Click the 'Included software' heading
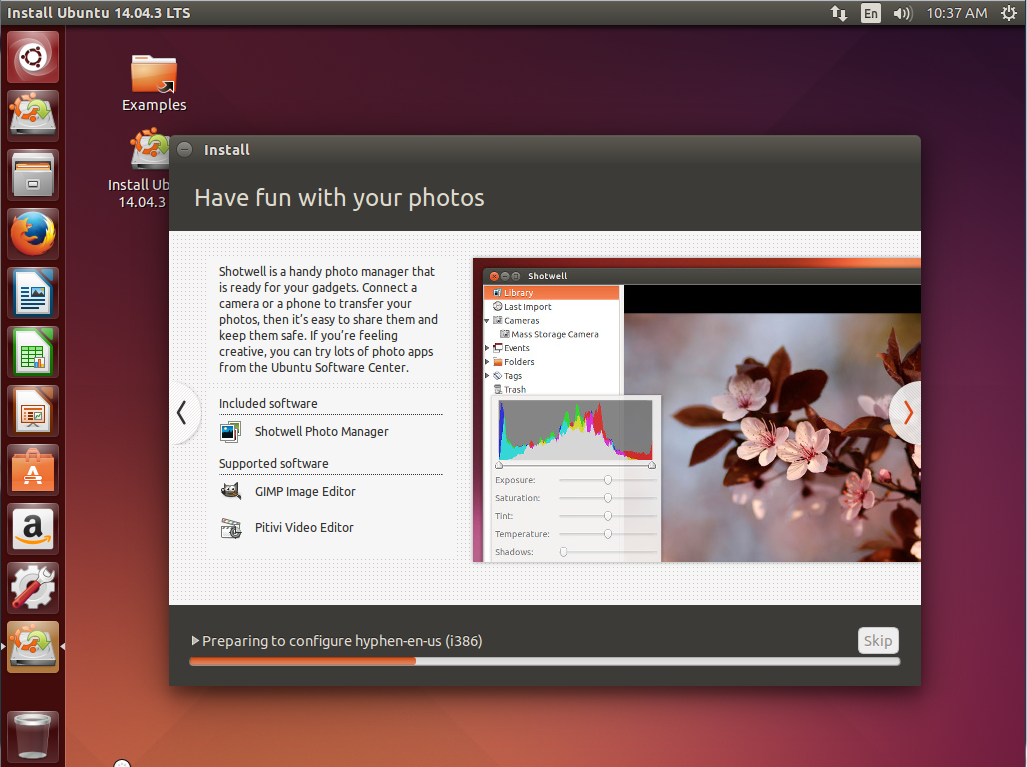This screenshot has width=1027, height=767. (x=268, y=403)
